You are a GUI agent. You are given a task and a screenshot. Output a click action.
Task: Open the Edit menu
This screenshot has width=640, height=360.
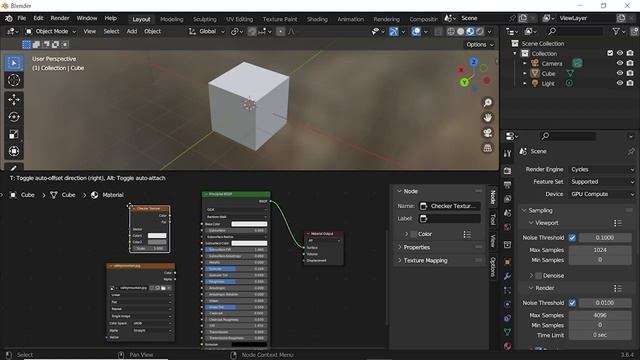tap(38, 18)
